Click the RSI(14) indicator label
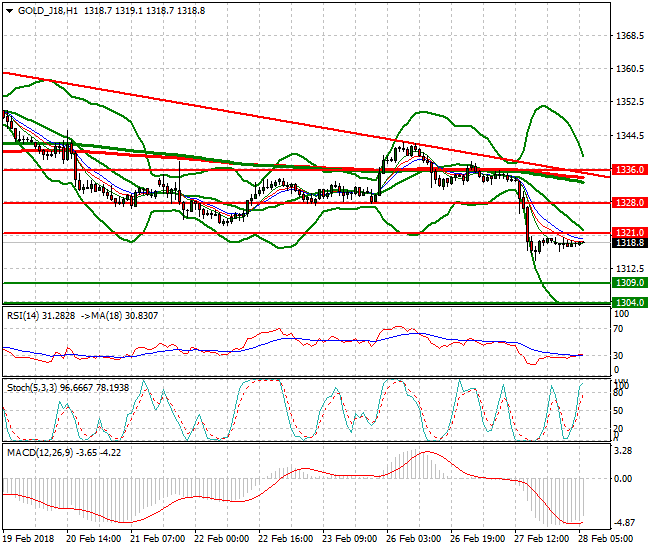Screen dimensions: 650x550 click(26, 315)
